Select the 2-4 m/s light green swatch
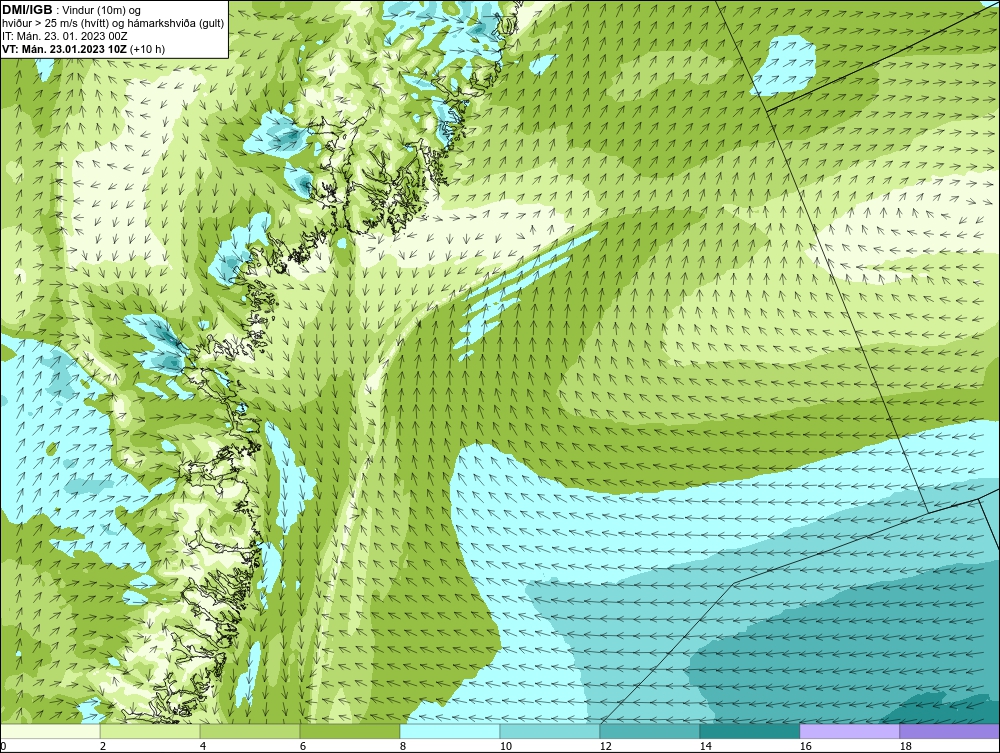The height and width of the screenshot is (753, 1000). click(x=150, y=731)
